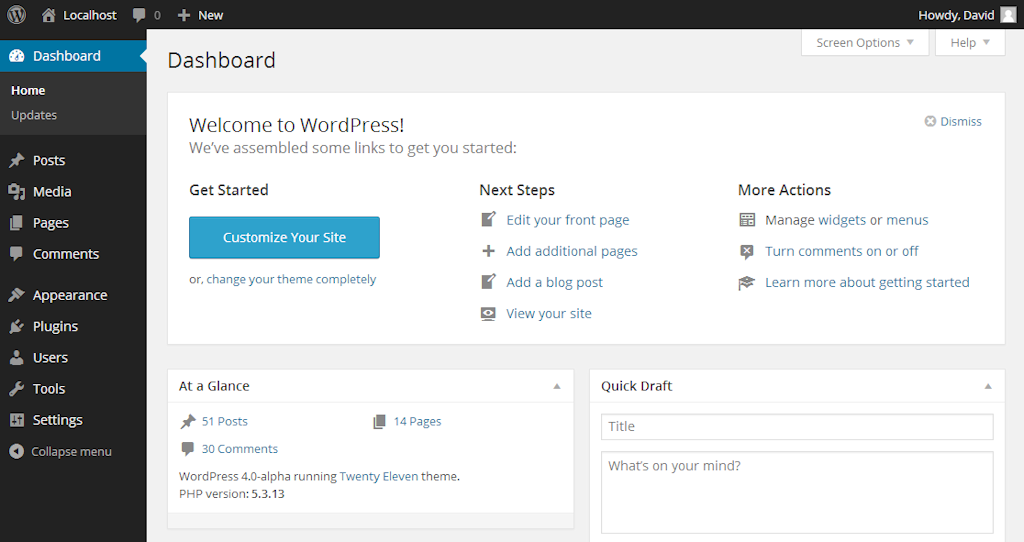Open the Dashboard menu item

click(x=73, y=56)
